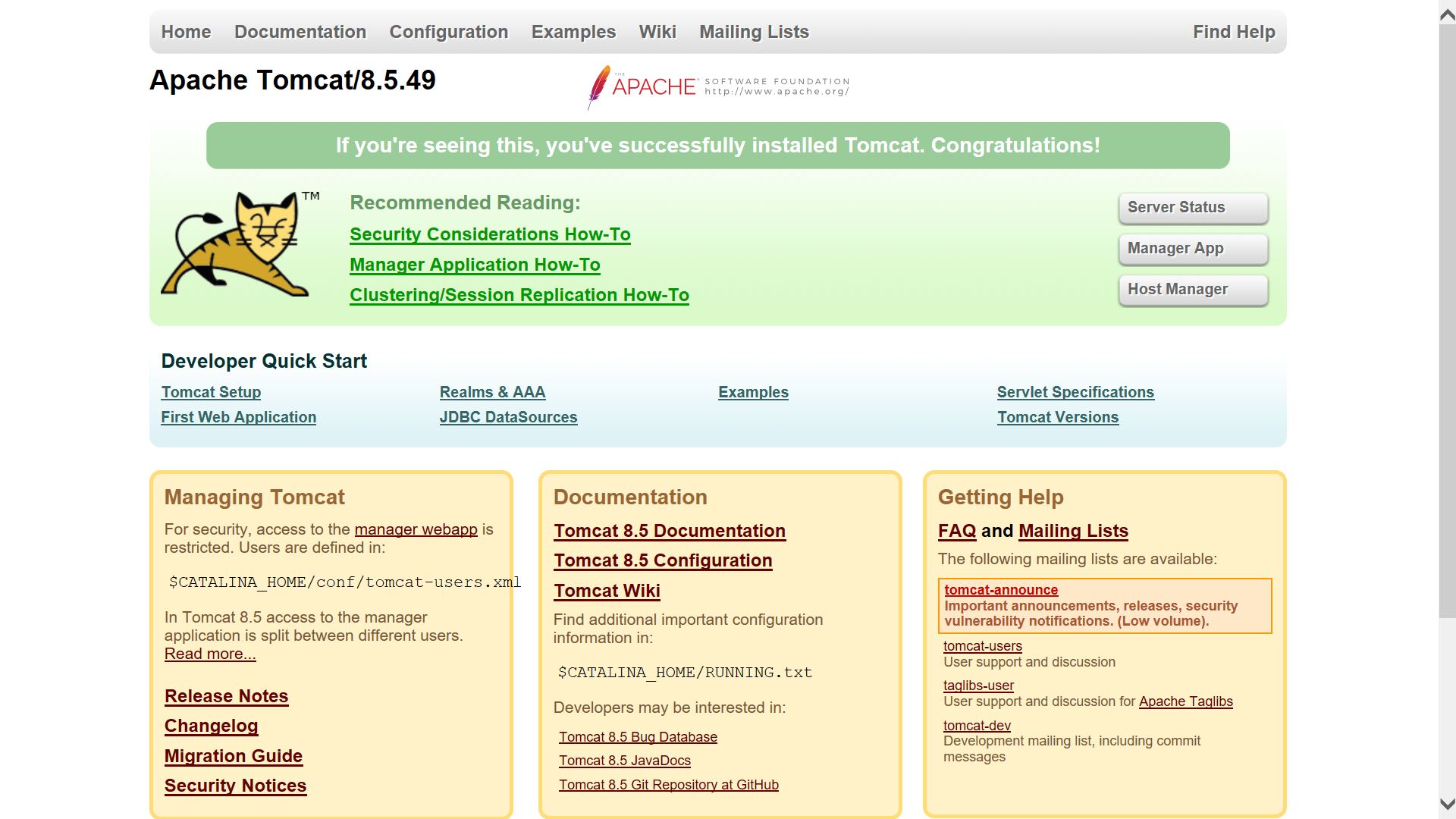Click the Host Manager button
This screenshot has height=819, width=1456.
(1192, 290)
